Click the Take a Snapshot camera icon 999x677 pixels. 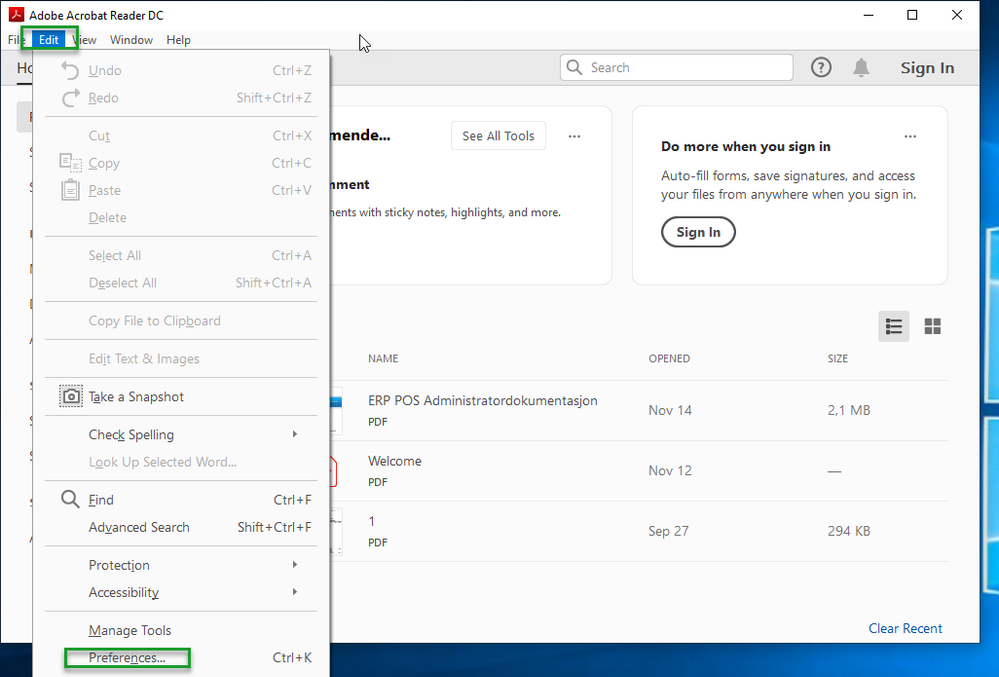[71, 396]
